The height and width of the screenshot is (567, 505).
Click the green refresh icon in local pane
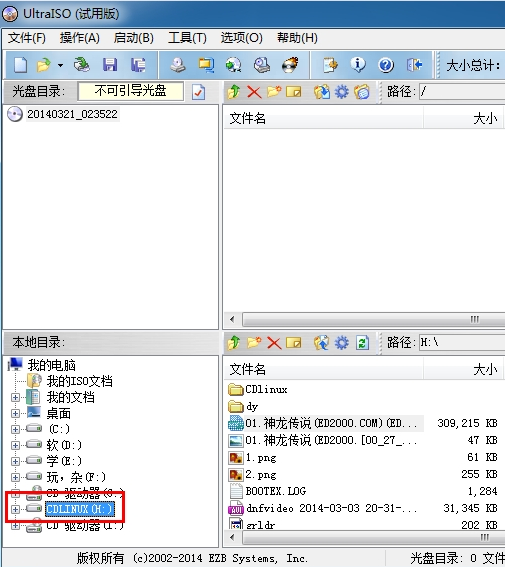[x=362, y=342]
